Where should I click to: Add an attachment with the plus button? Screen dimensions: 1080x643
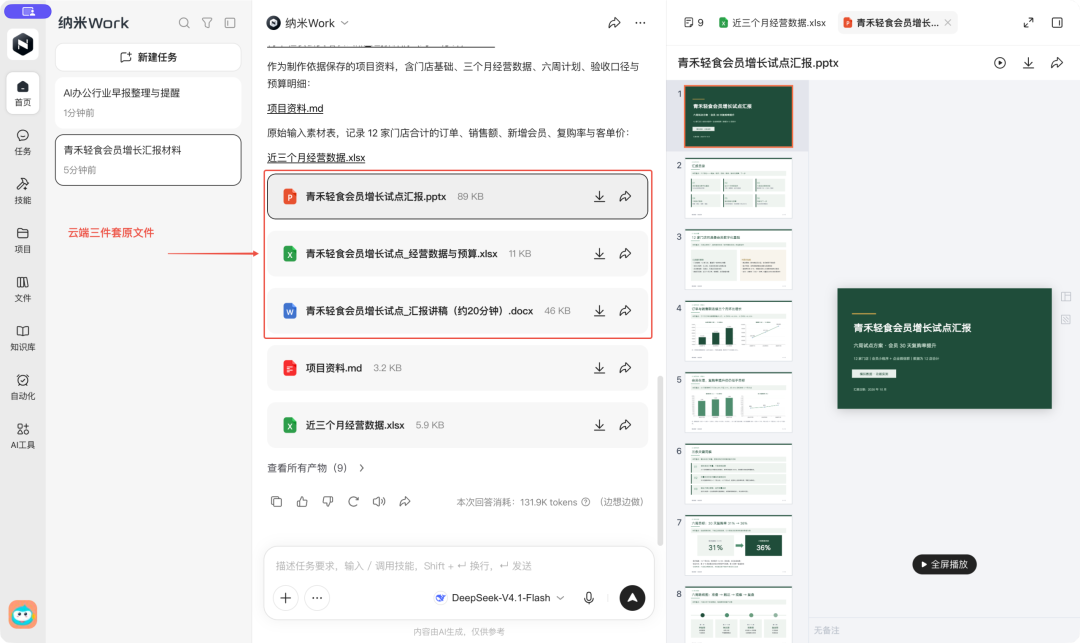[285, 598]
